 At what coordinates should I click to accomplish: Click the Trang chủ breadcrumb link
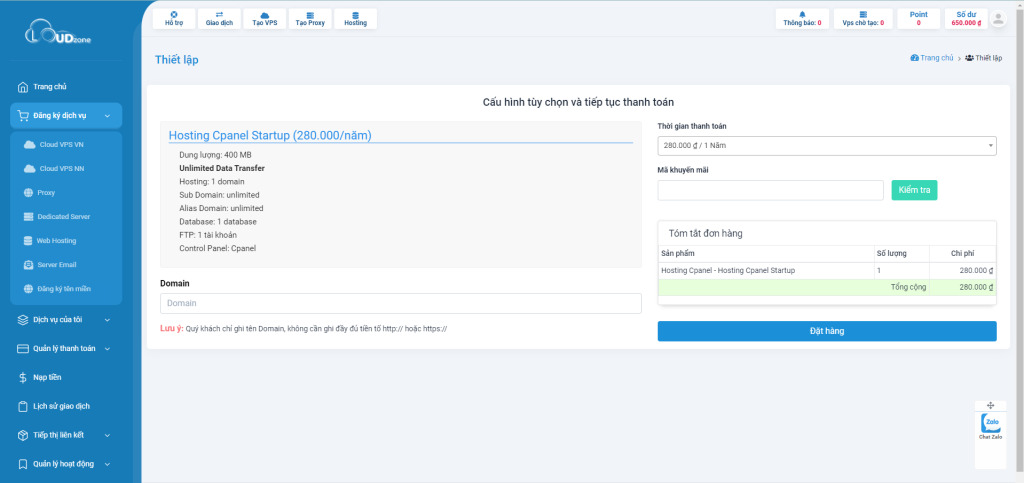pyautogui.click(x=932, y=58)
